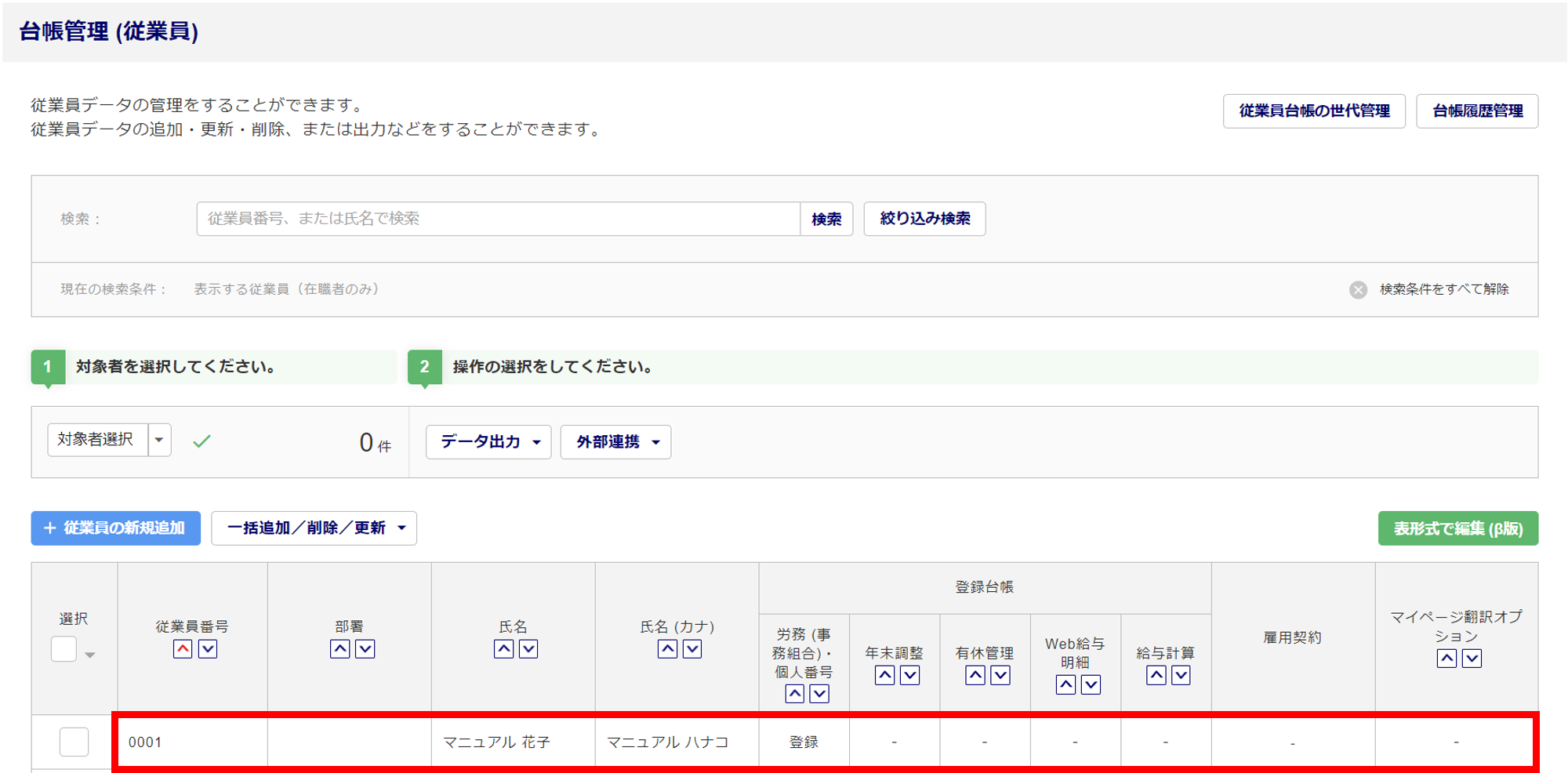Screen dimensions: 1568x773
Task: Expand the 外部連携 dropdown menu
Action: click(x=615, y=442)
